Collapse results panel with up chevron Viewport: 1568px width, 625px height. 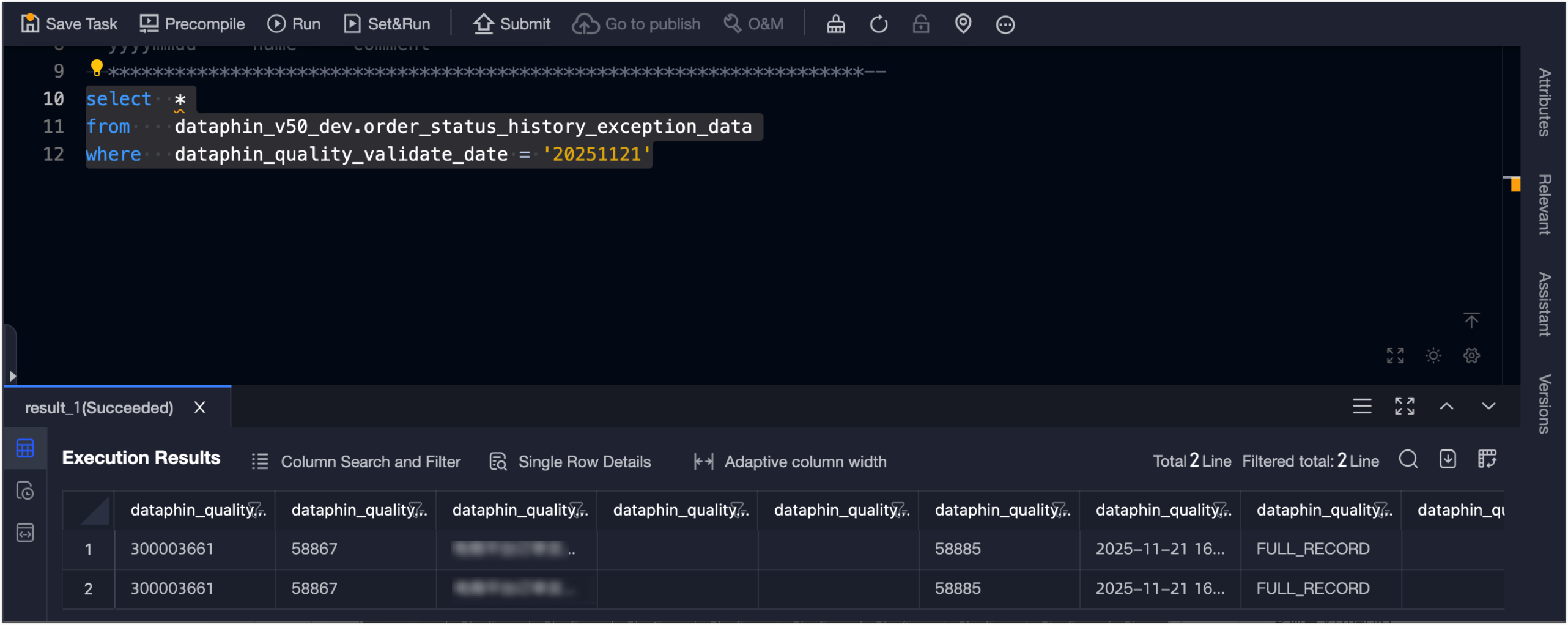[x=1446, y=406]
